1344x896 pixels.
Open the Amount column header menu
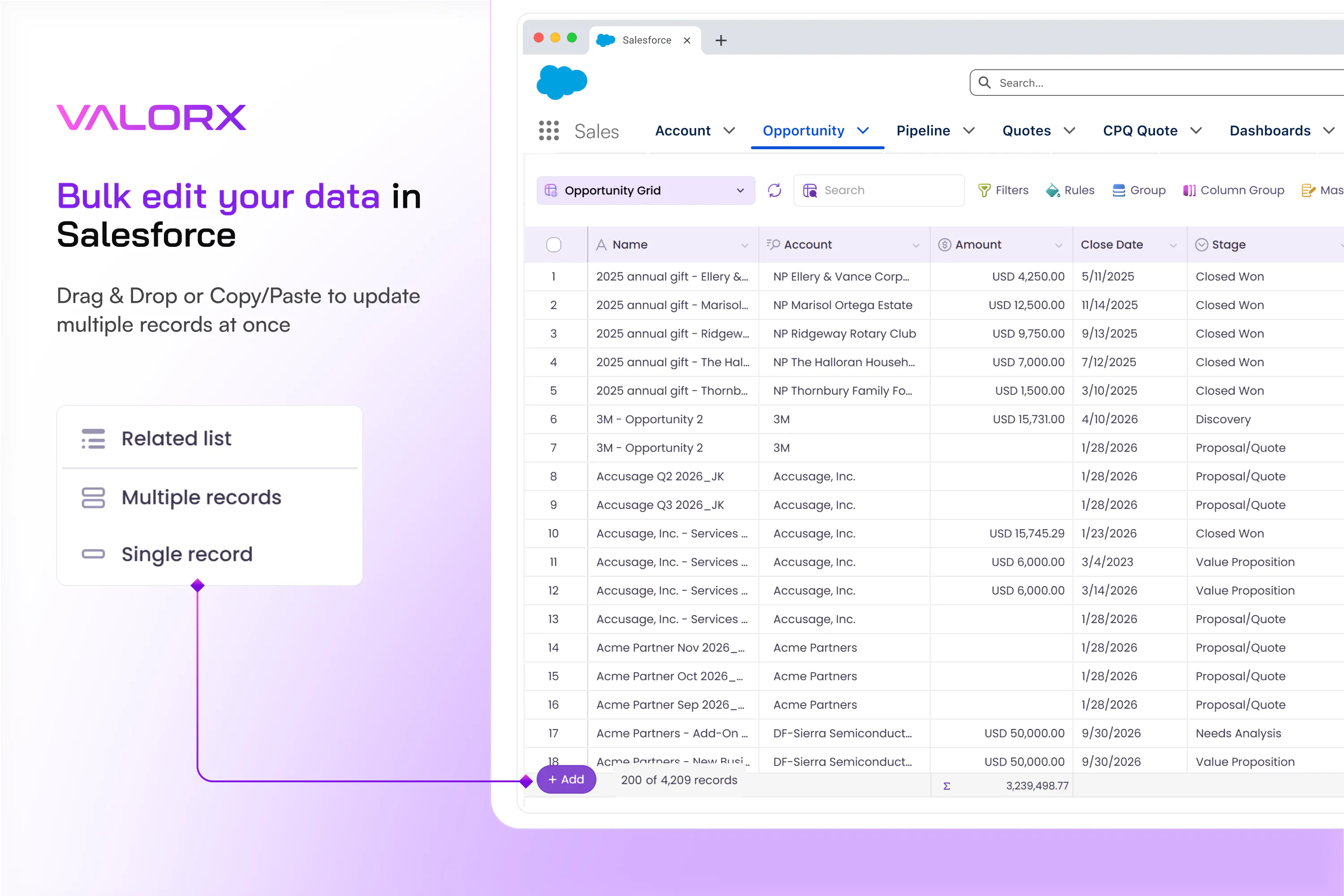click(x=1058, y=245)
